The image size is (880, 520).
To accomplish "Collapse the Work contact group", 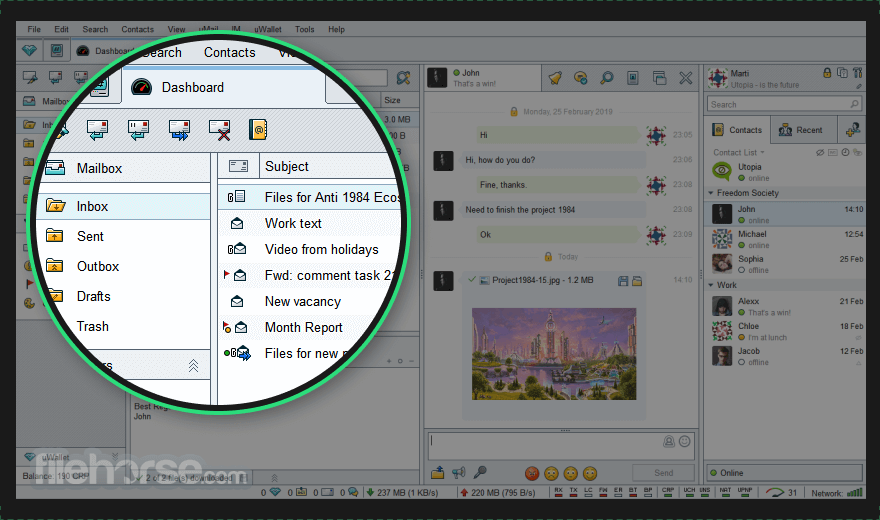I will click(711, 285).
